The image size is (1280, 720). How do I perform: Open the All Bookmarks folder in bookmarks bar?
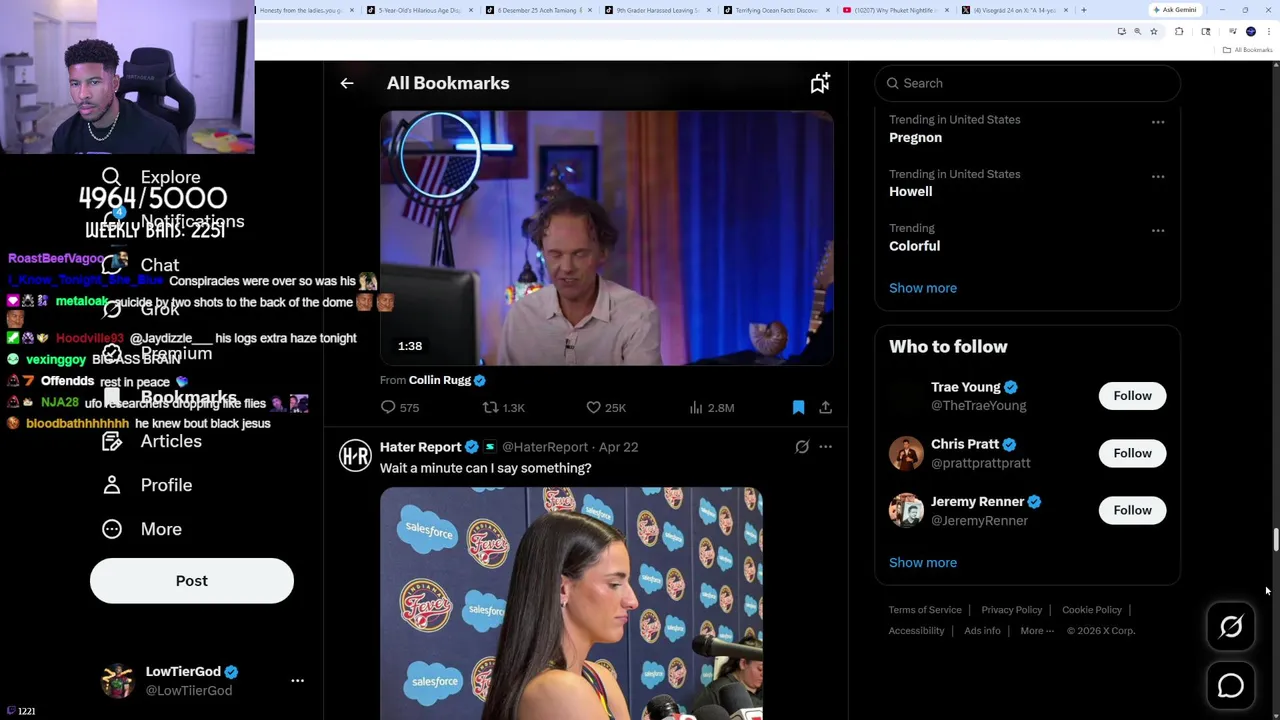(x=1249, y=50)
